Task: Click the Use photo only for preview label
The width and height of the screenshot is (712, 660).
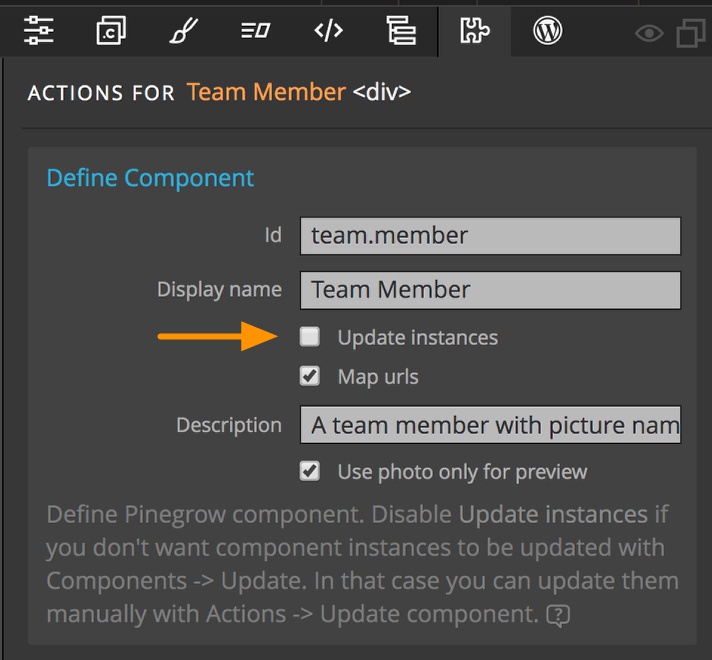Action: (x=462, y=472)
